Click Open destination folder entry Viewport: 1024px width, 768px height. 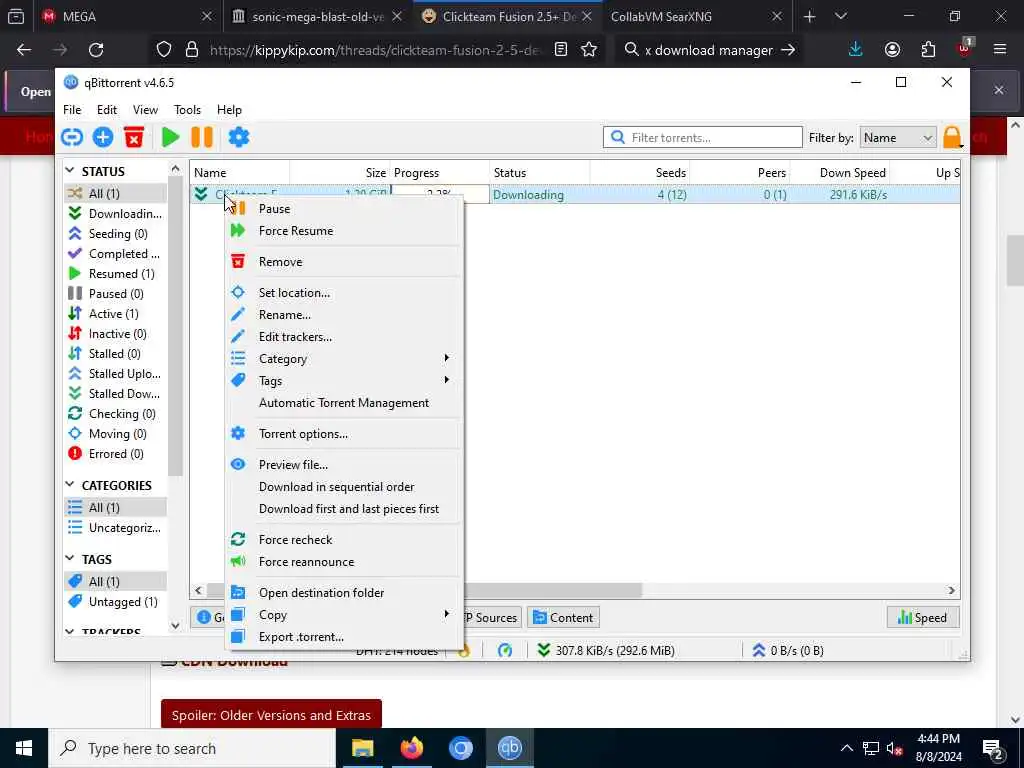coord(344,593)
